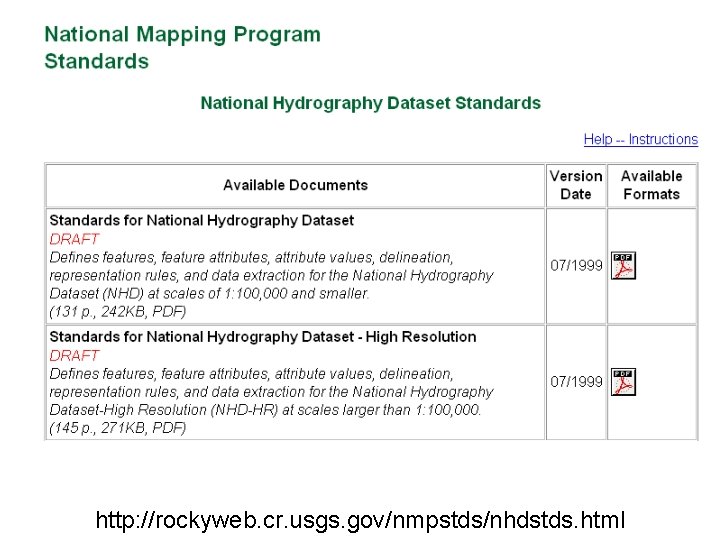Select description mentioning 'NHD-HR' scales
This screenshot has width=720, height=540.
(x=271, y=392)
